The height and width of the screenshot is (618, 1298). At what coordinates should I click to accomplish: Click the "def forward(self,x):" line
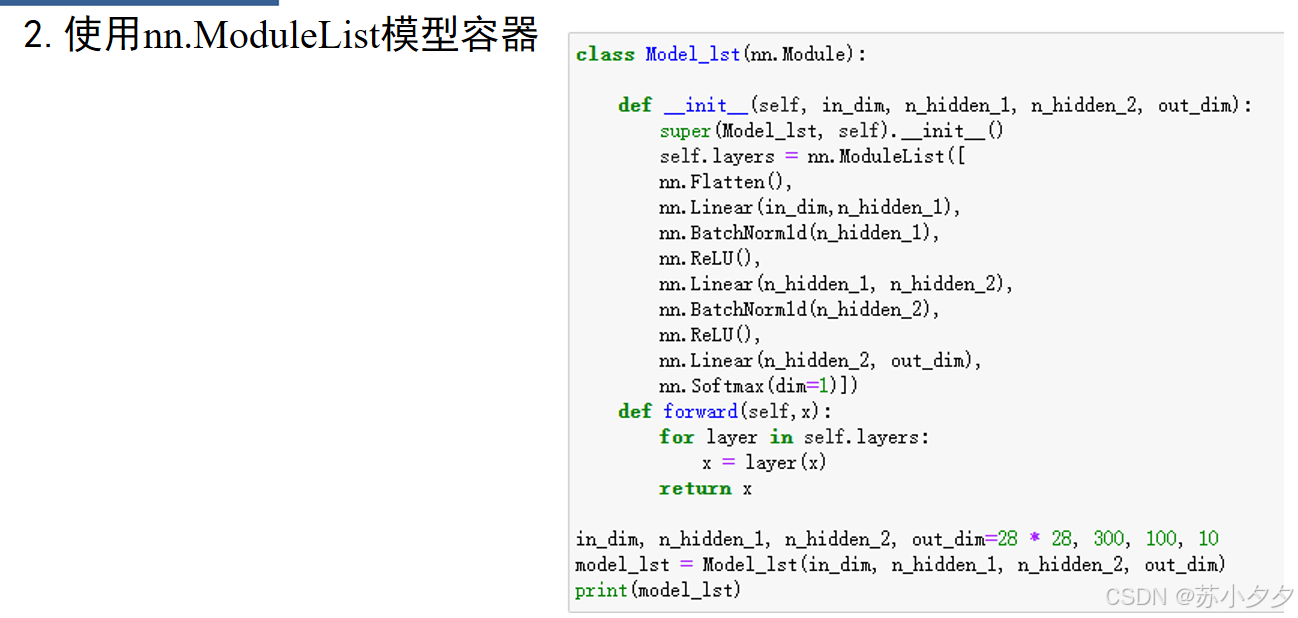pyautogui.click(x=724, y=412)
